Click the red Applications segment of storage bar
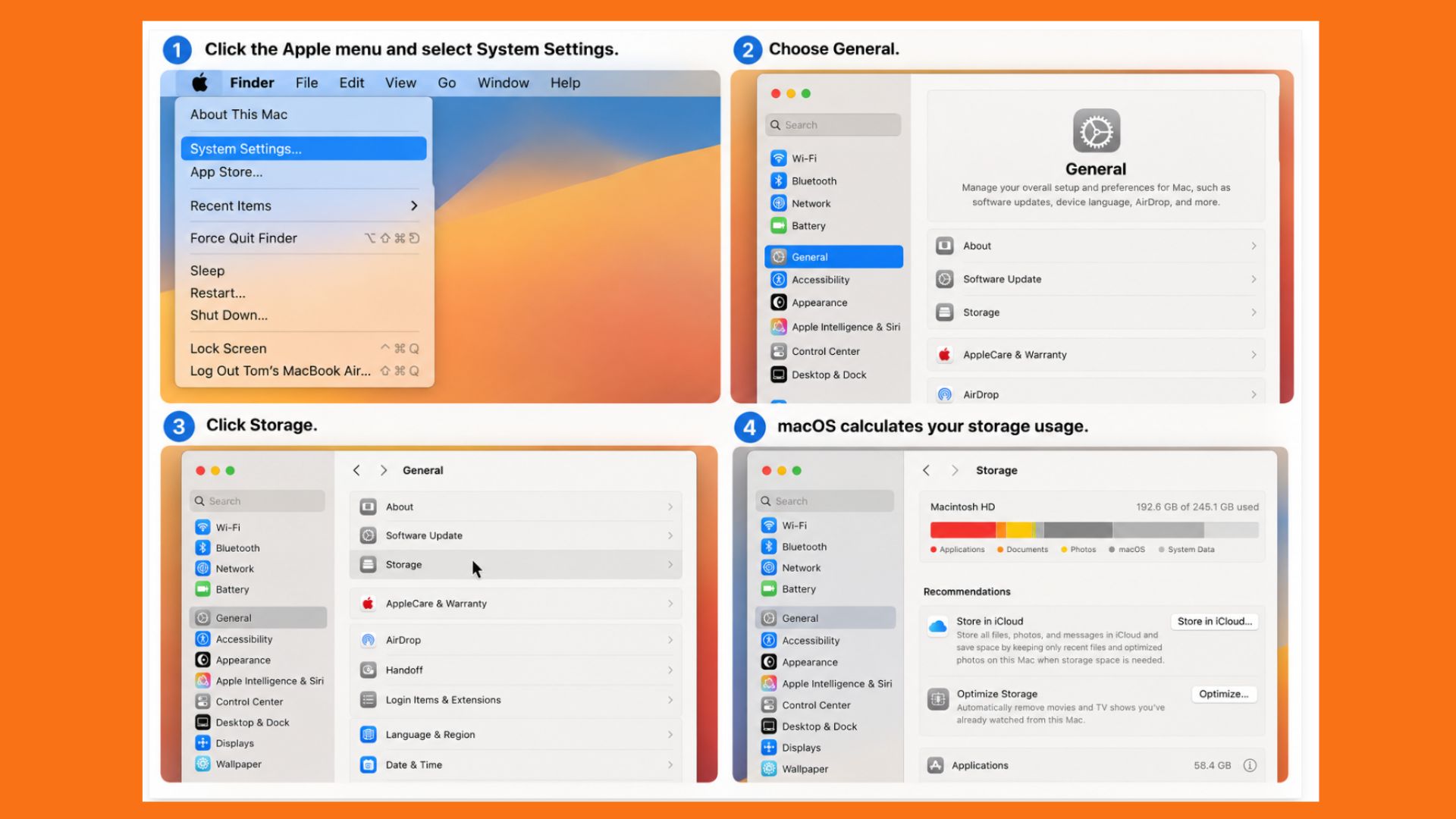The width and height of the screenshot is (1456, 819). [x=963, y=530]
